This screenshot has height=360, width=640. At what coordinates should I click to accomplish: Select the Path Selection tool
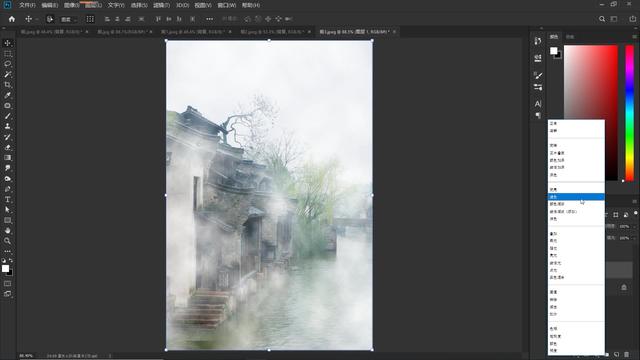(7, 210)
